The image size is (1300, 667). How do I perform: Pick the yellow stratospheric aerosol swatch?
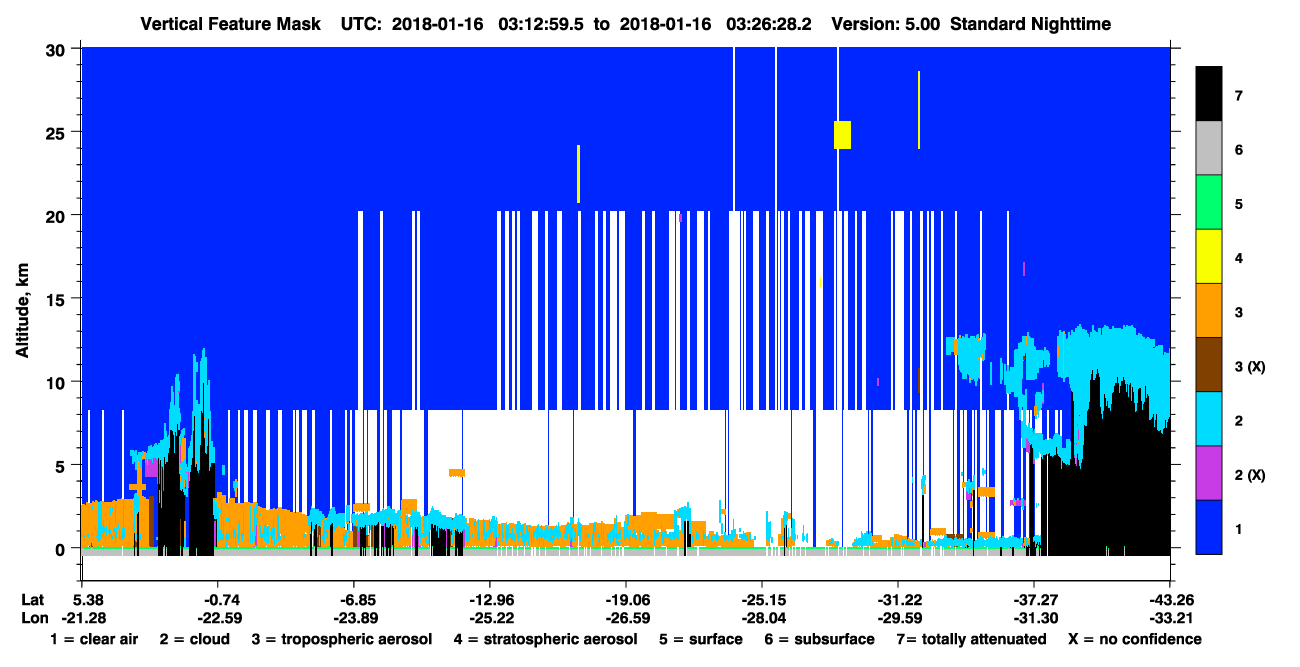[x=1209, y=258]
